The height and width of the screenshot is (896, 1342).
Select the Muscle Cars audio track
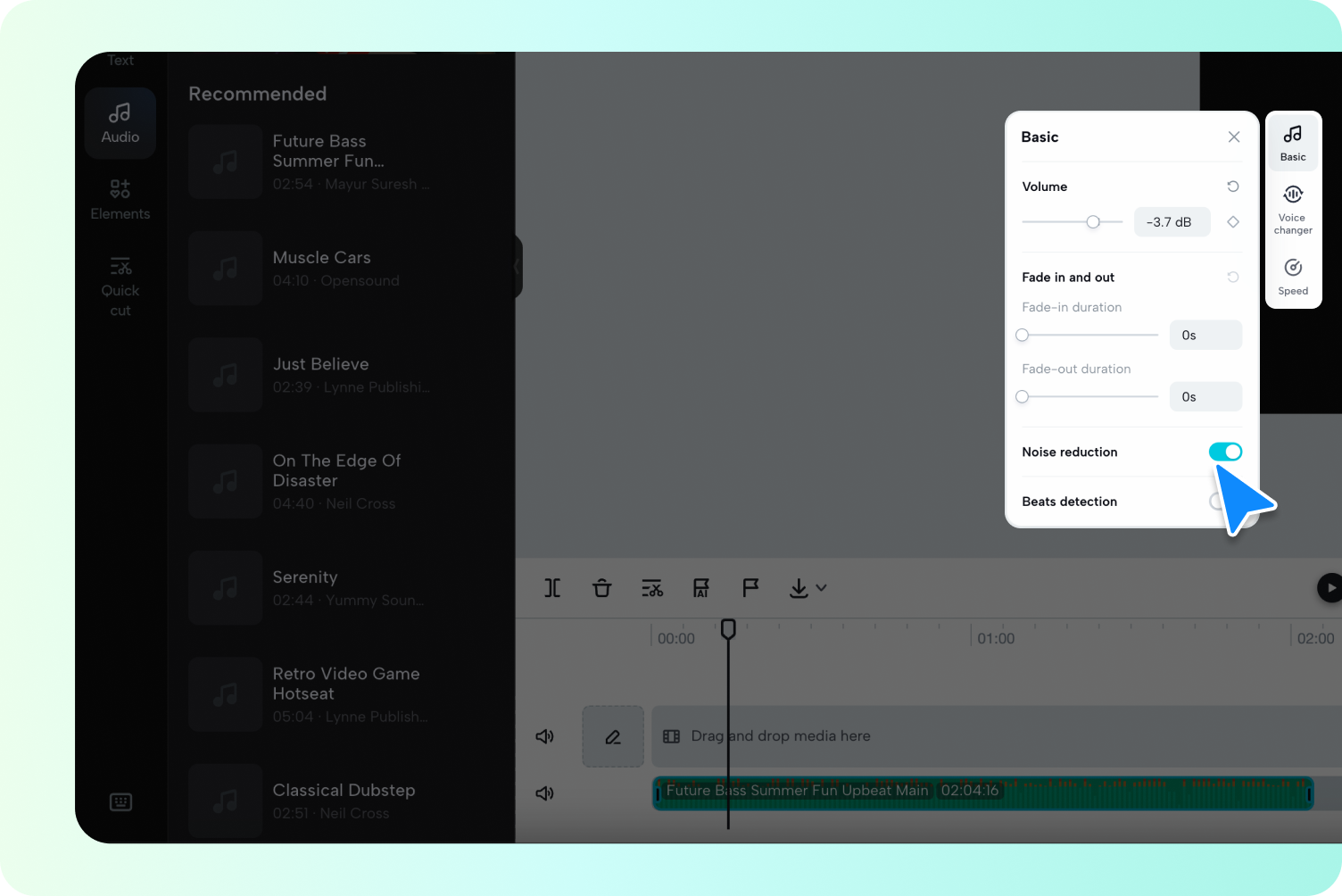322,268
